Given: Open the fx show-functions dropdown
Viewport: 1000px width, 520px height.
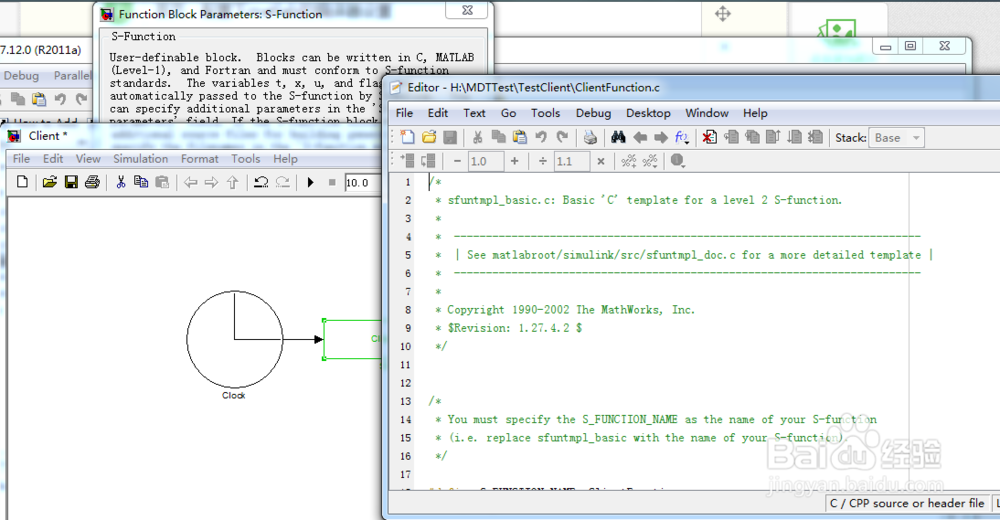Looking at the screenshot, I should click(x=682, y=137).
